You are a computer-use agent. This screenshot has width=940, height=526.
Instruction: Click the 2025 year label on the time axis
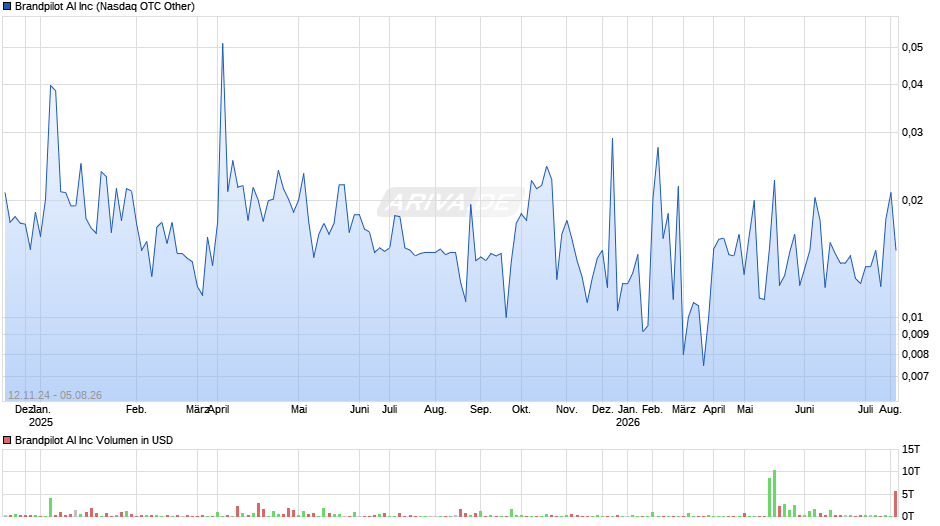pyautogui.click(x=41, y=422)
